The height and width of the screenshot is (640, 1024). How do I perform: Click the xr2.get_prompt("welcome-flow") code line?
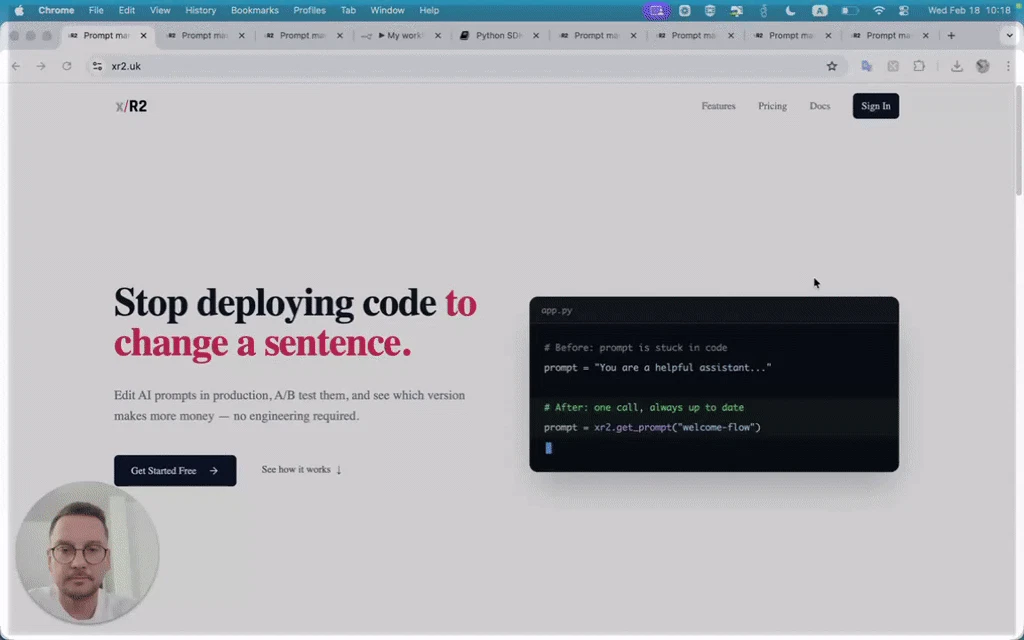pos(652,427)
